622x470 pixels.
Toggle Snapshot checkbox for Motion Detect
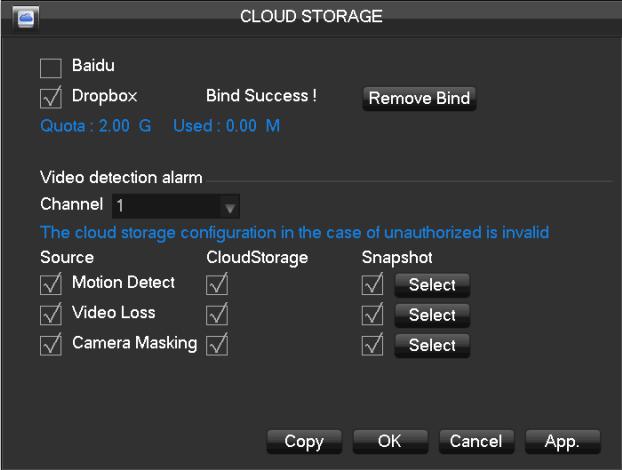372,284
